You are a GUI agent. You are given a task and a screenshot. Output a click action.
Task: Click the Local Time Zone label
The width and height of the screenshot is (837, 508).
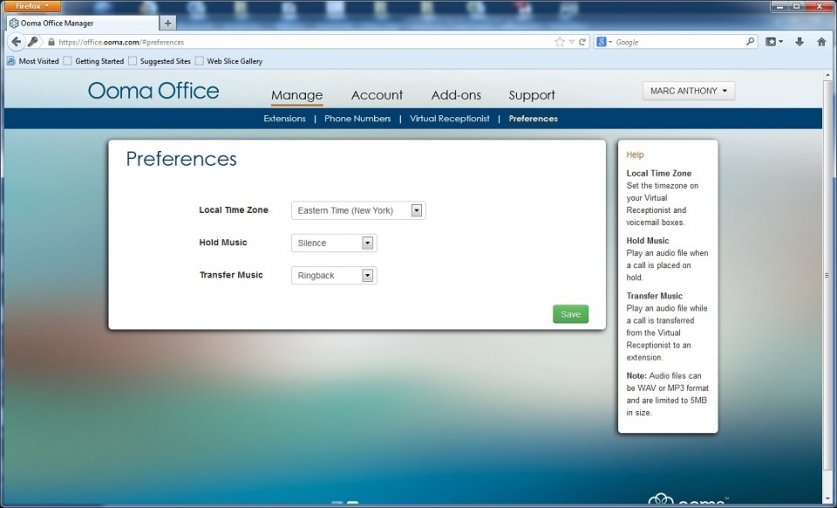point(234,210)
